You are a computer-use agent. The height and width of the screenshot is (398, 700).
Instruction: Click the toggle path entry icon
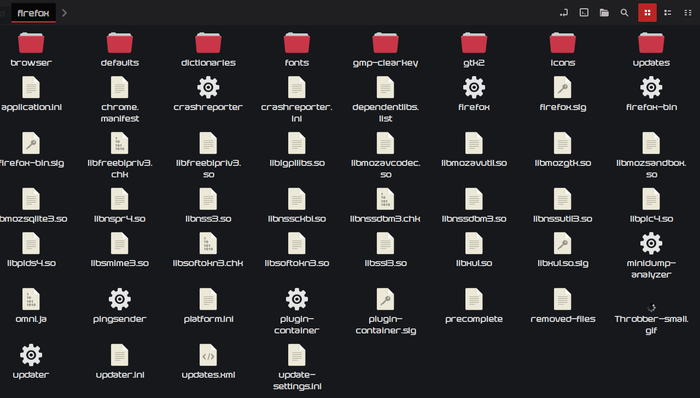(564, 12)
